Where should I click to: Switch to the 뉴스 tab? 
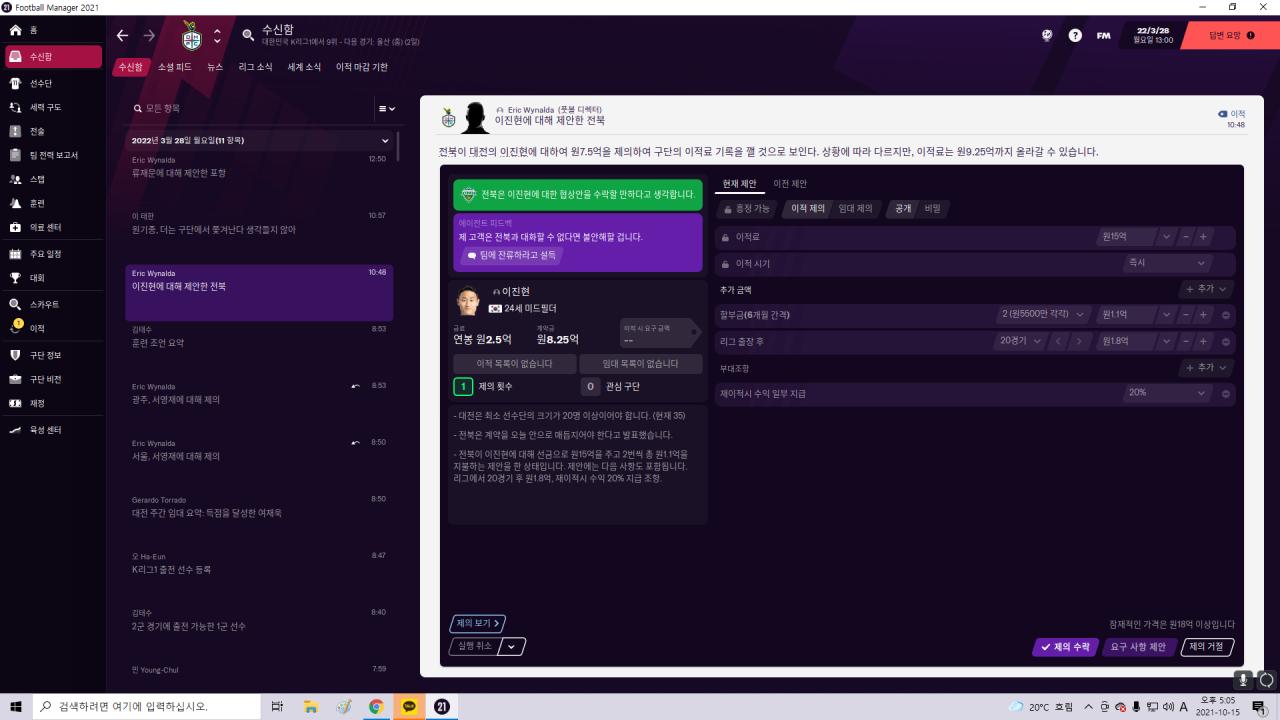[215, 67]
